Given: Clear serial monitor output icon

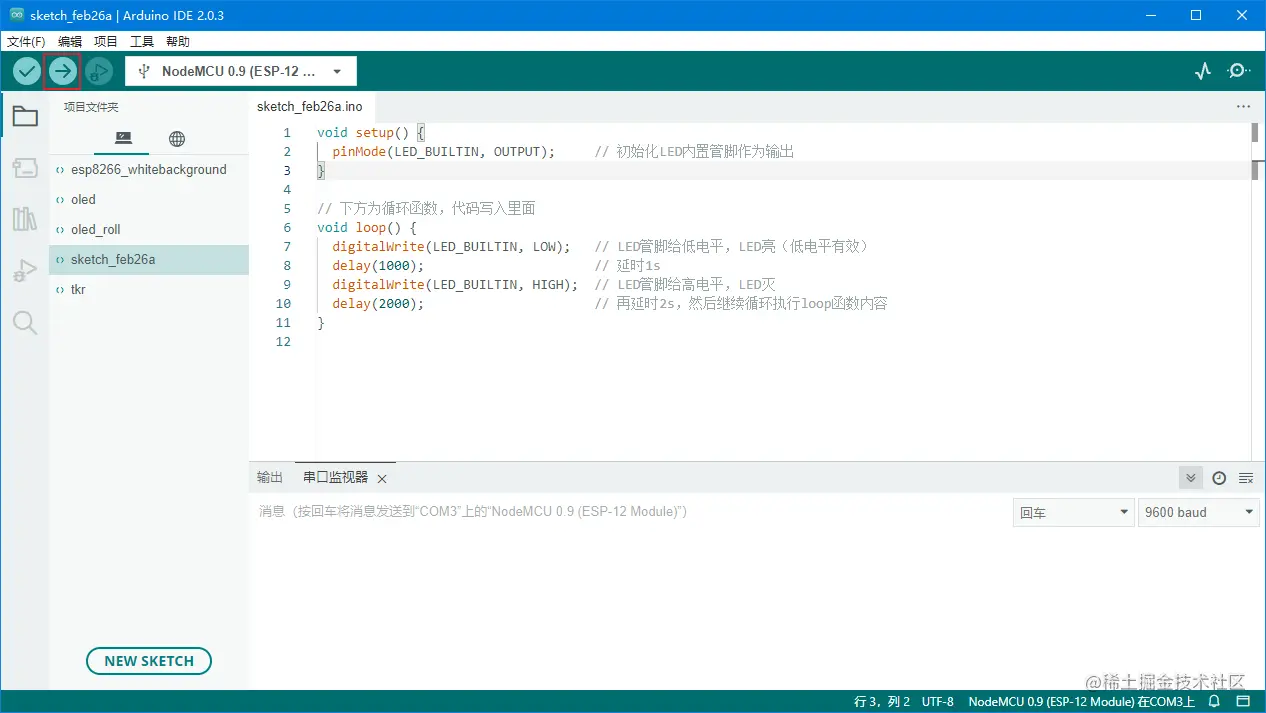Looking at the screenshot, I should point(1246,478).
